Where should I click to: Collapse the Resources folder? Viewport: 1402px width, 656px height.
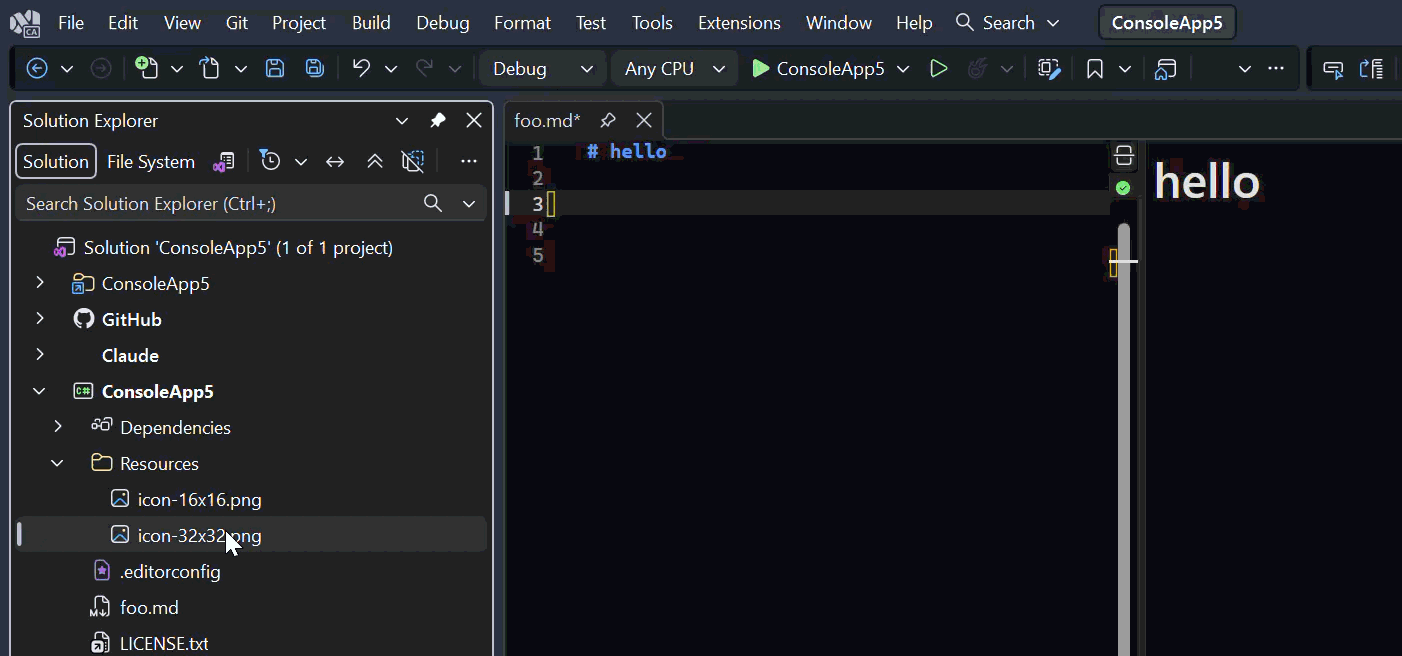(x=58, y=463)
